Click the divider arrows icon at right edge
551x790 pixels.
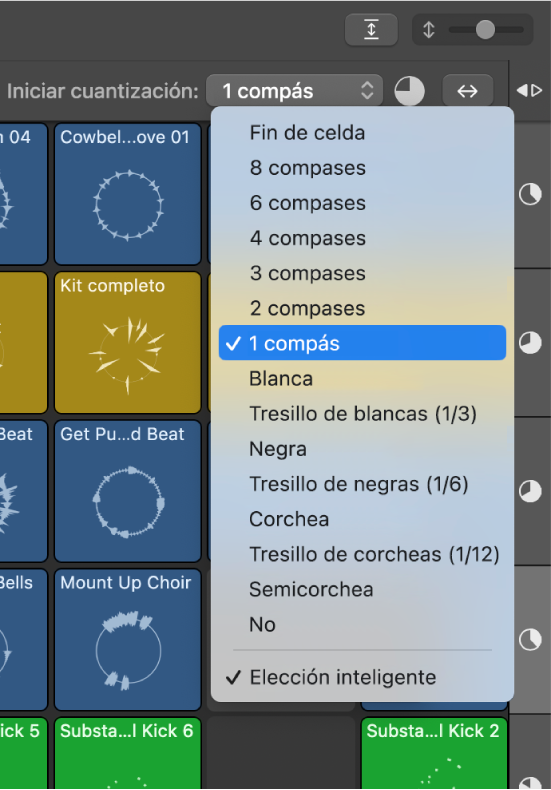(x=529, y=91)
